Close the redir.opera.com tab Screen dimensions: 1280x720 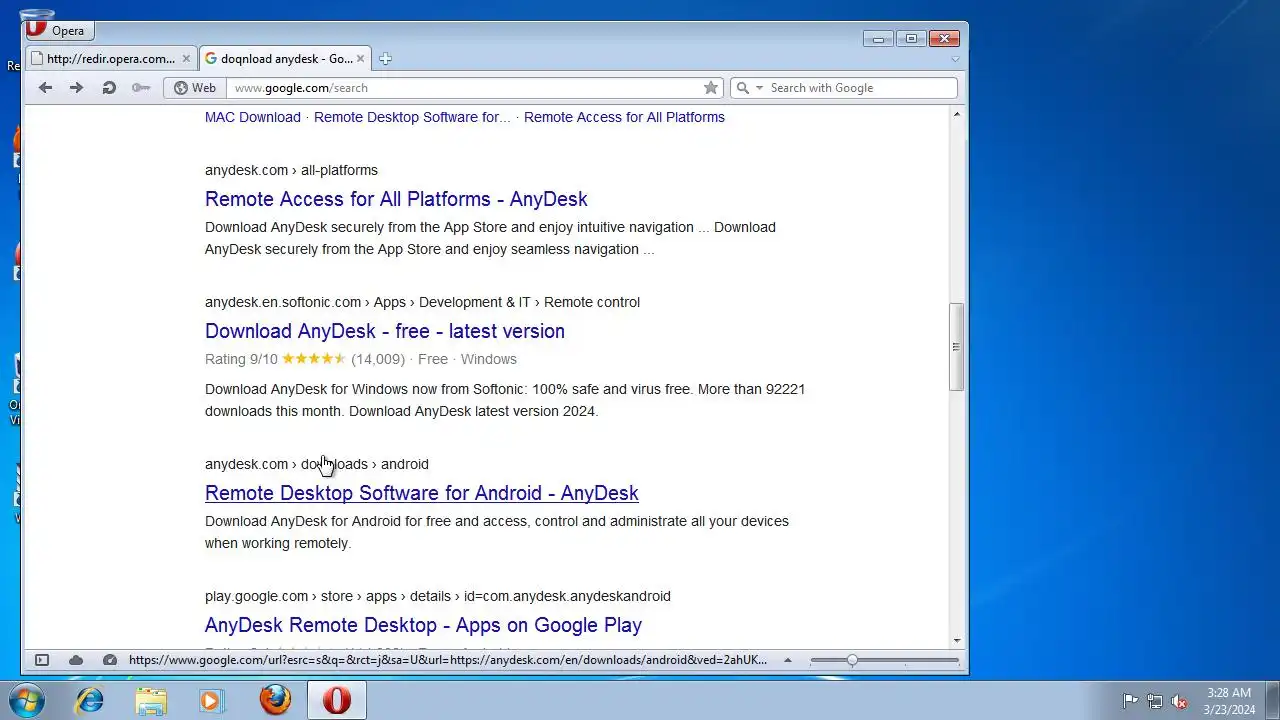click(186, 59)
